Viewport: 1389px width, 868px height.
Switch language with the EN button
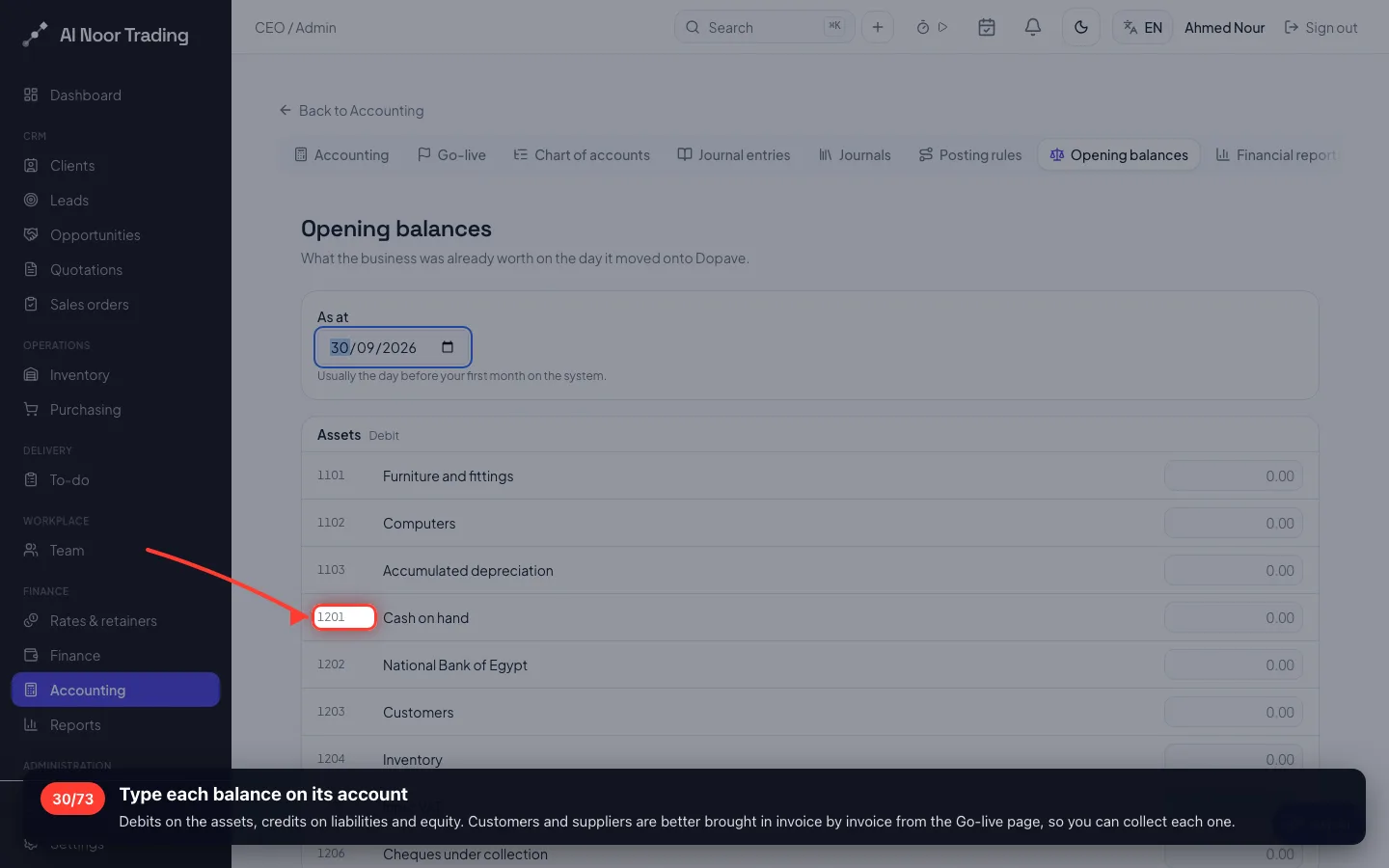point(1142,27)
